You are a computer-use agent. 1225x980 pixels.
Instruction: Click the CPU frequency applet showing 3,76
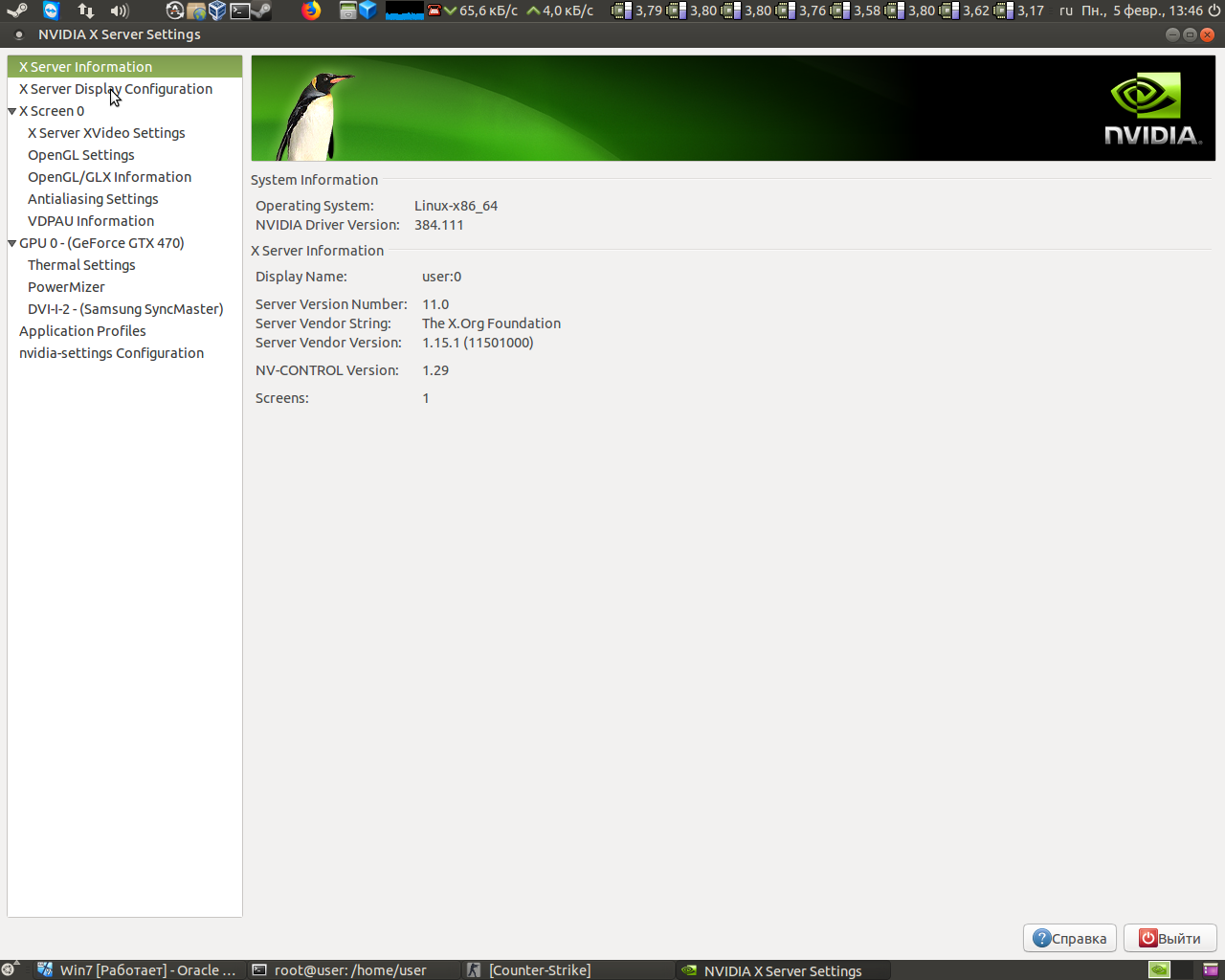[801, 11]
